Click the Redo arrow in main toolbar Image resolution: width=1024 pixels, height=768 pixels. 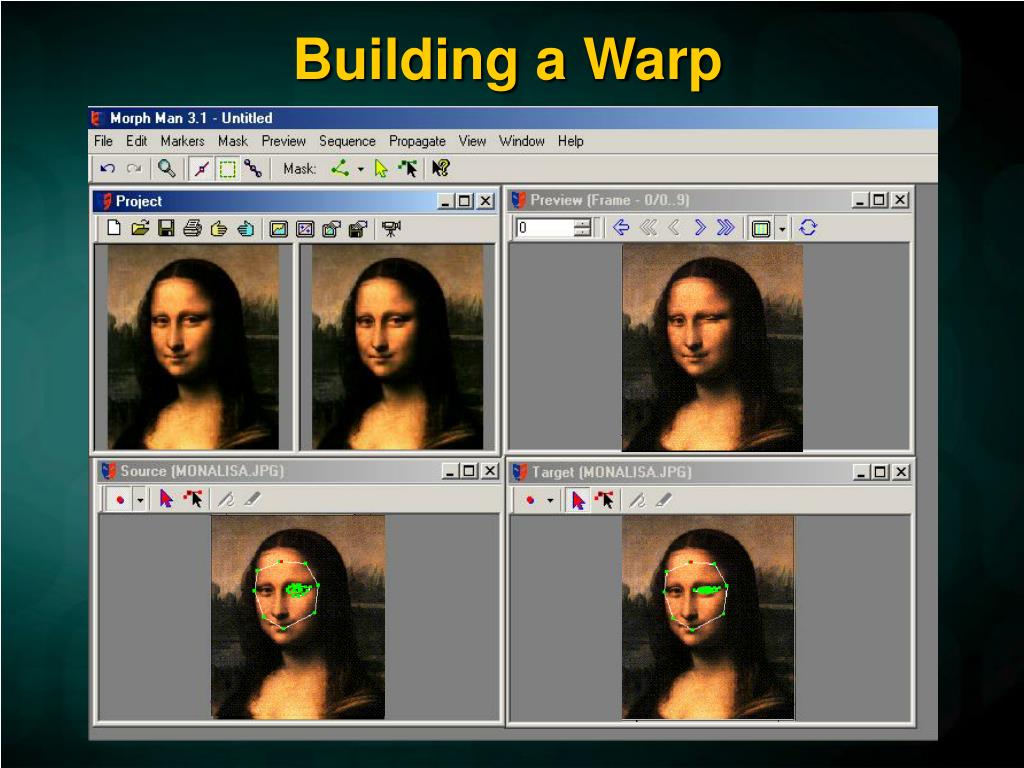135,168
